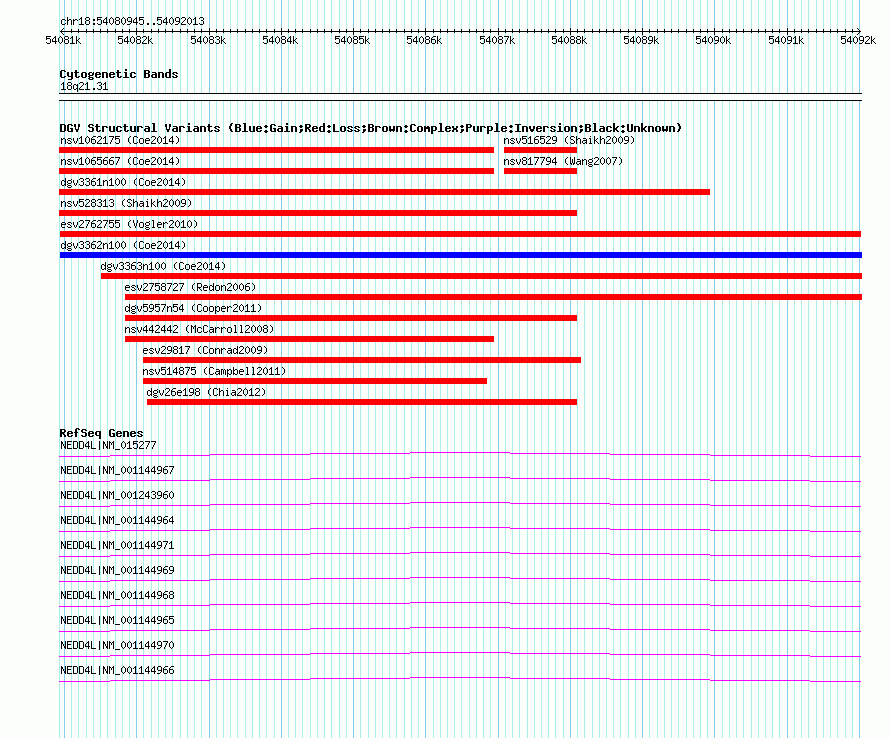Click the 54084k ruler tick label
This screenshot has width=890, height=738.
coord(280,40)
